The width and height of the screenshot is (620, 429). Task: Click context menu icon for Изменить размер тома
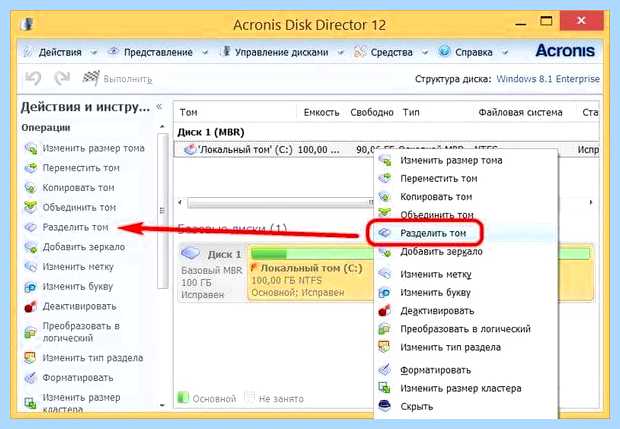click(385, 161)
